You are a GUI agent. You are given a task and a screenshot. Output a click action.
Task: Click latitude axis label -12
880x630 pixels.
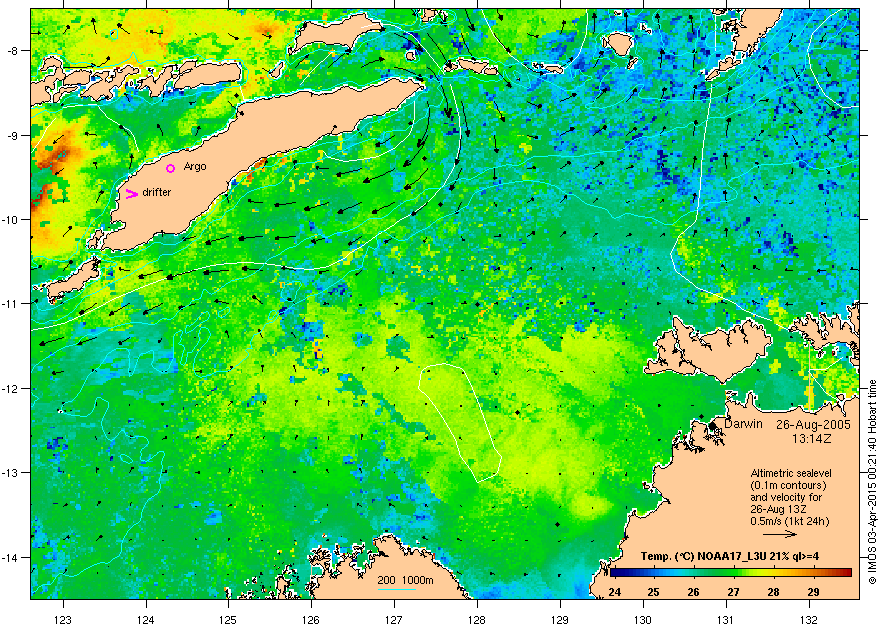[11, 389]
